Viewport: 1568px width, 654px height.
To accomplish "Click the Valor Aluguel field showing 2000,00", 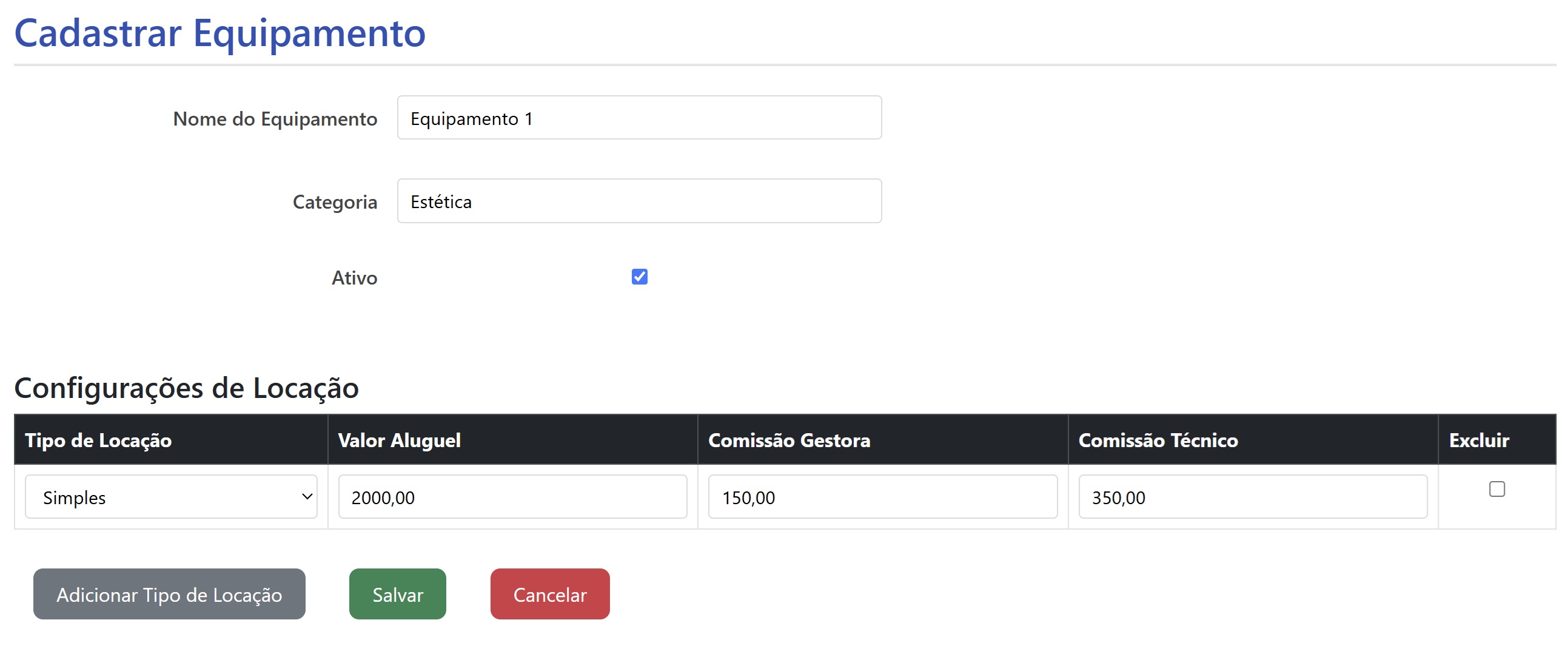I will click(512, 497).
